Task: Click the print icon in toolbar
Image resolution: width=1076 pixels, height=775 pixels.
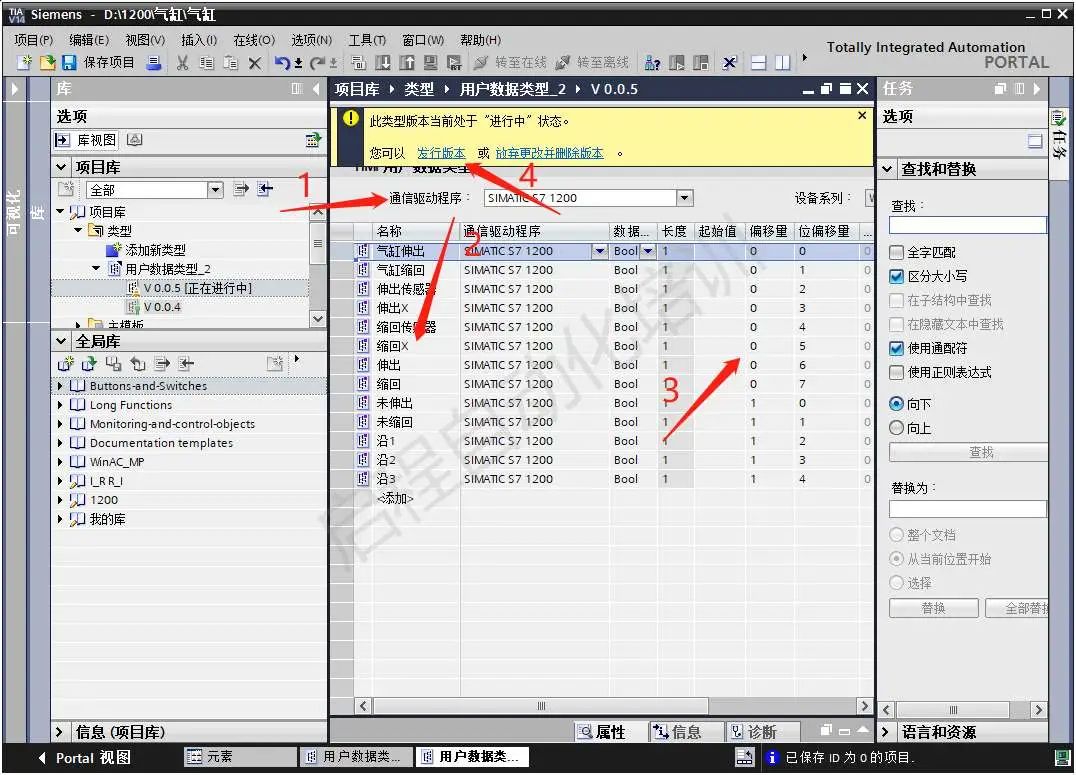Action: (154, 62)
